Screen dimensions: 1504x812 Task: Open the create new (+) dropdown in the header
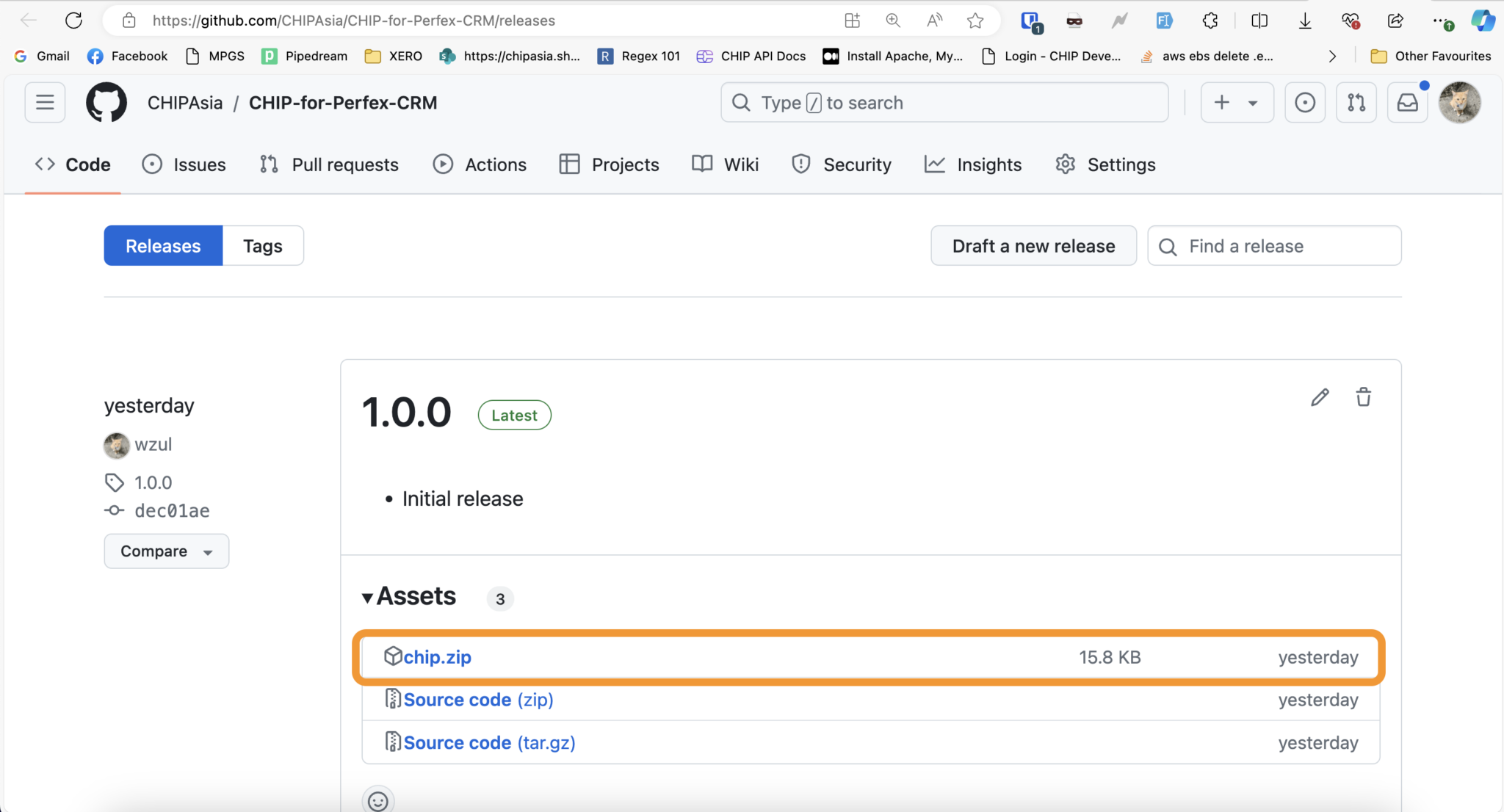click(x=1236, y=102)
